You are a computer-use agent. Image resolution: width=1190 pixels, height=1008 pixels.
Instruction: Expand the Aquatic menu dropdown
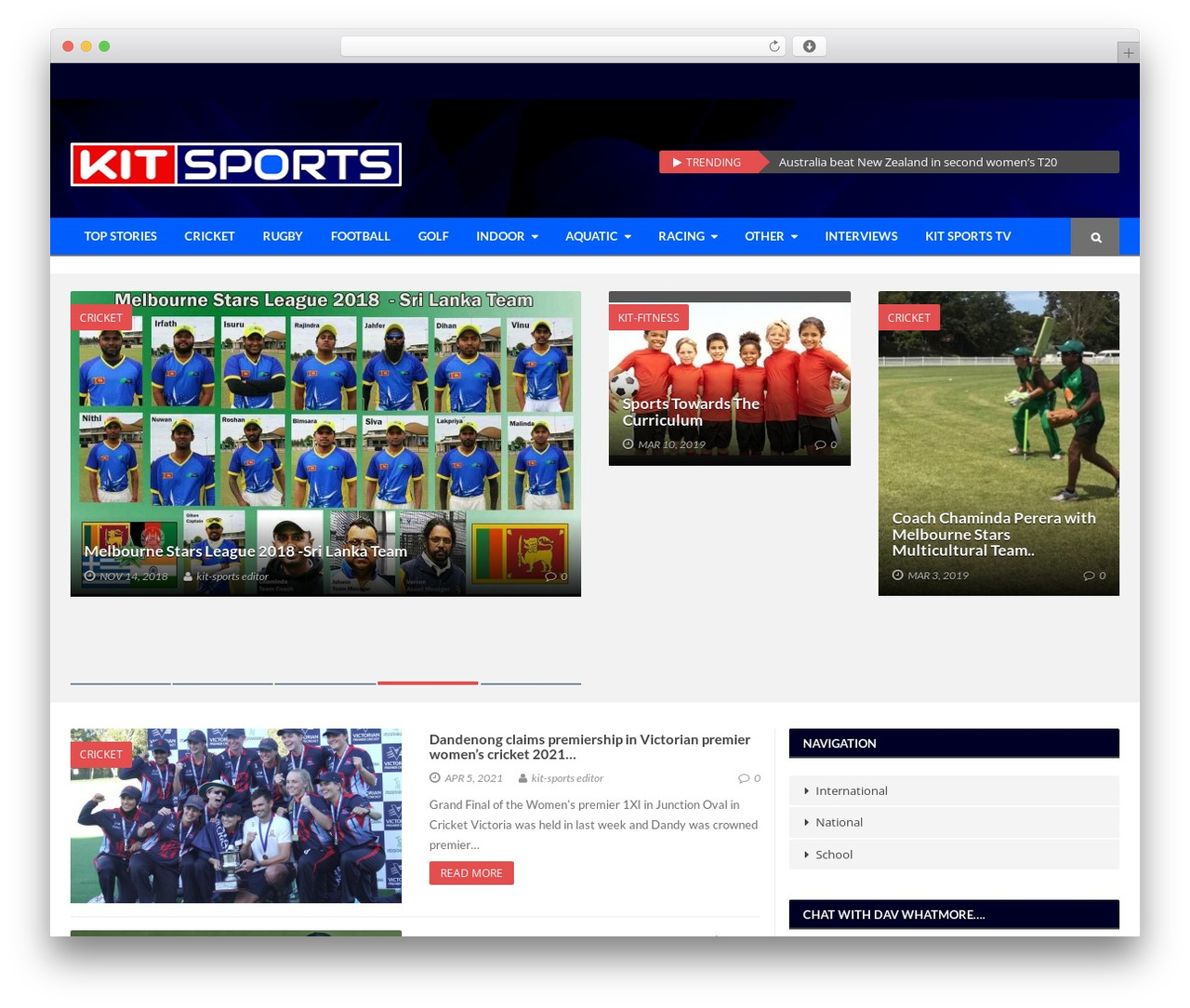(x=598, y=236)
